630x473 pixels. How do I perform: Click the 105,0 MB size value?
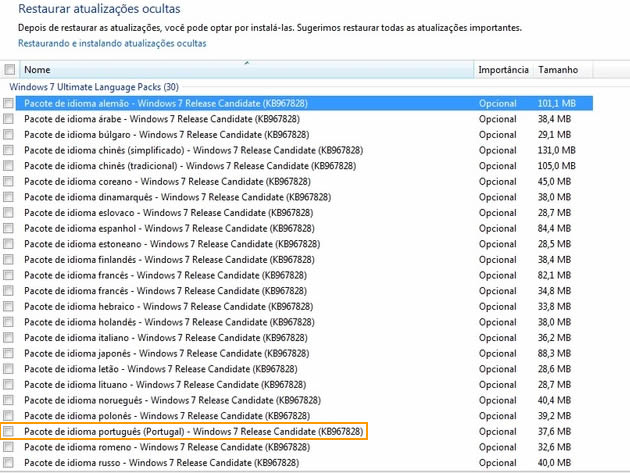556,166
